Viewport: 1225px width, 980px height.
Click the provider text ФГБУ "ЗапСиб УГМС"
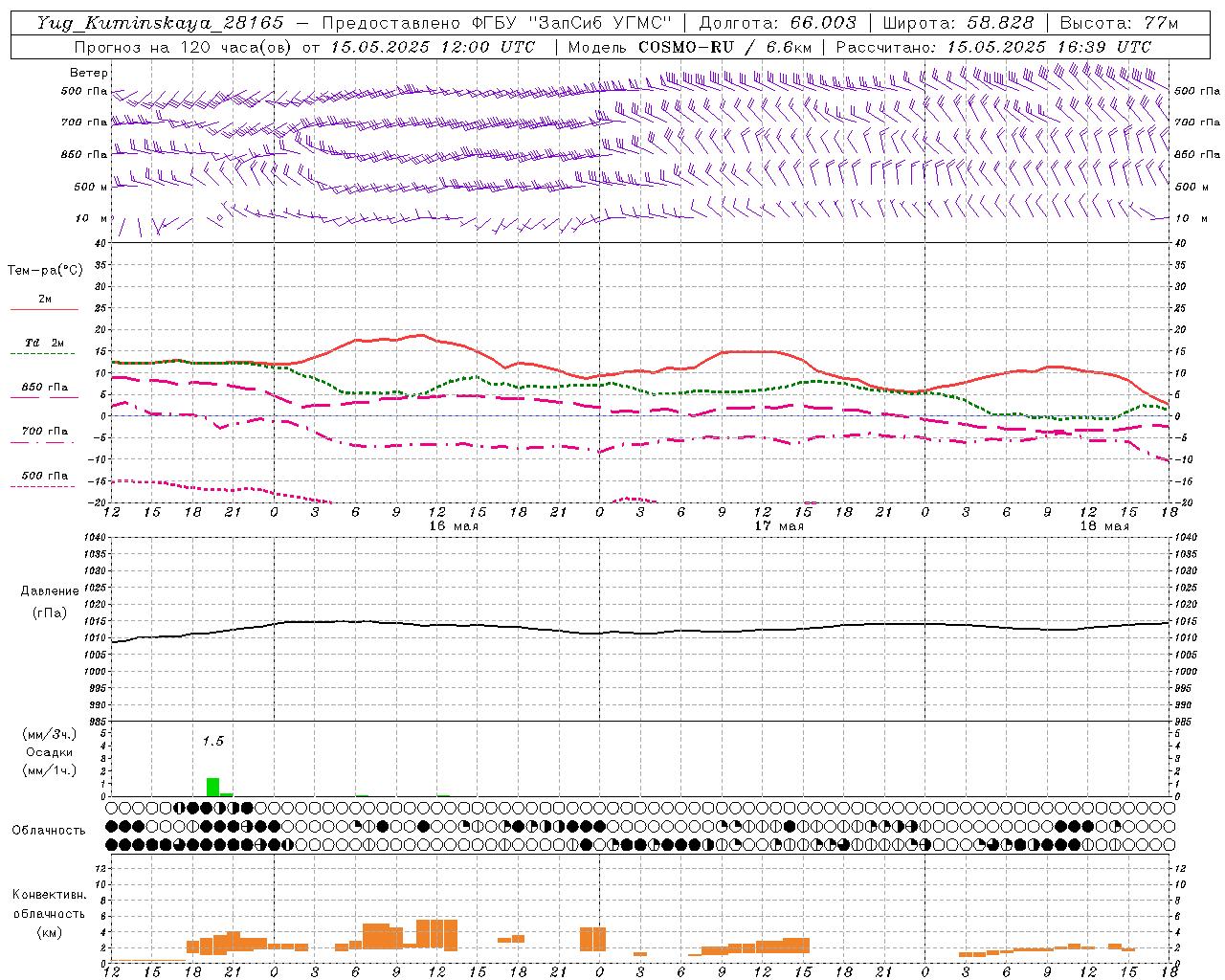(x=571, y=23)
